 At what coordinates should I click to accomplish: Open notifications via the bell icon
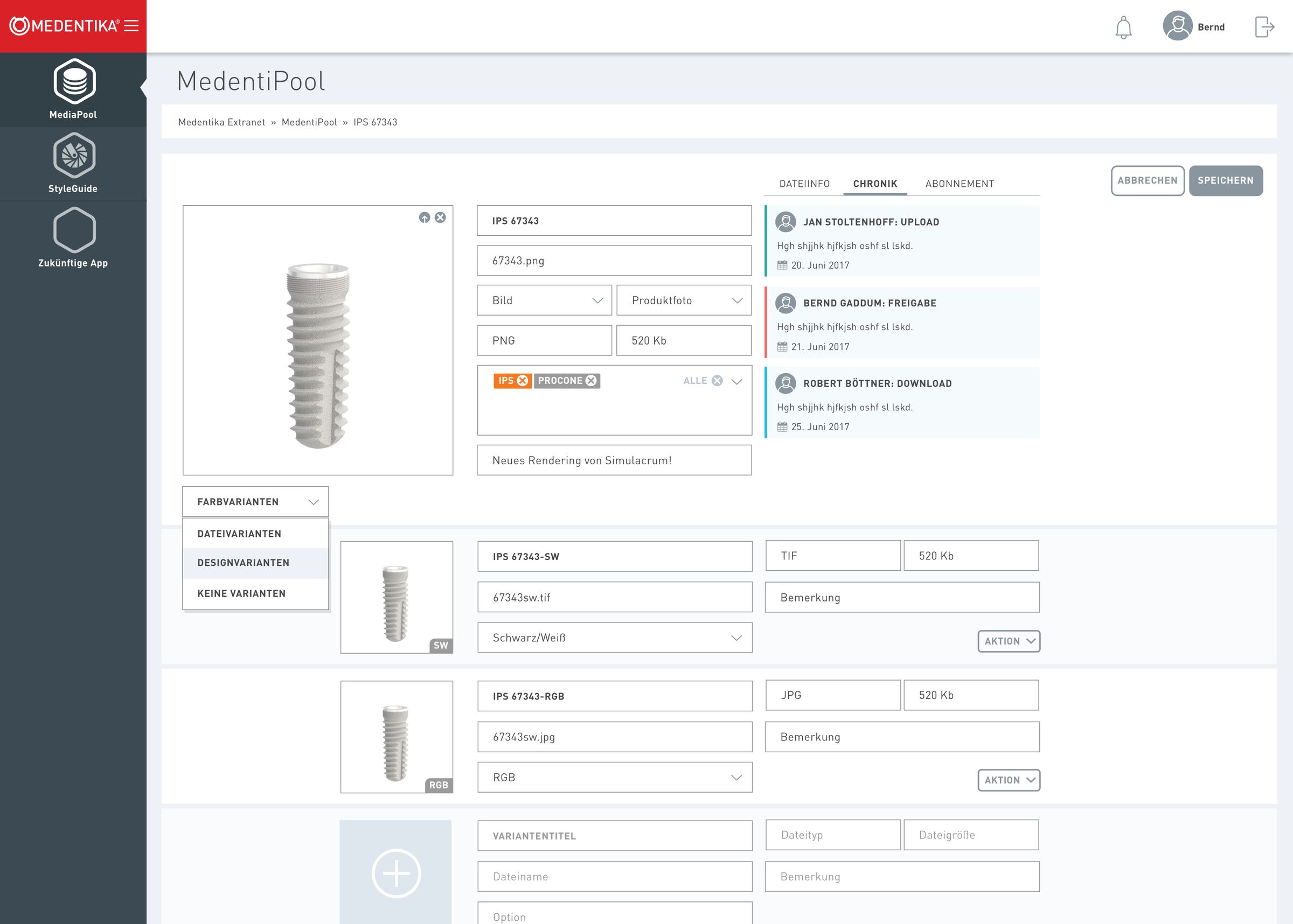click(1123, 27)
